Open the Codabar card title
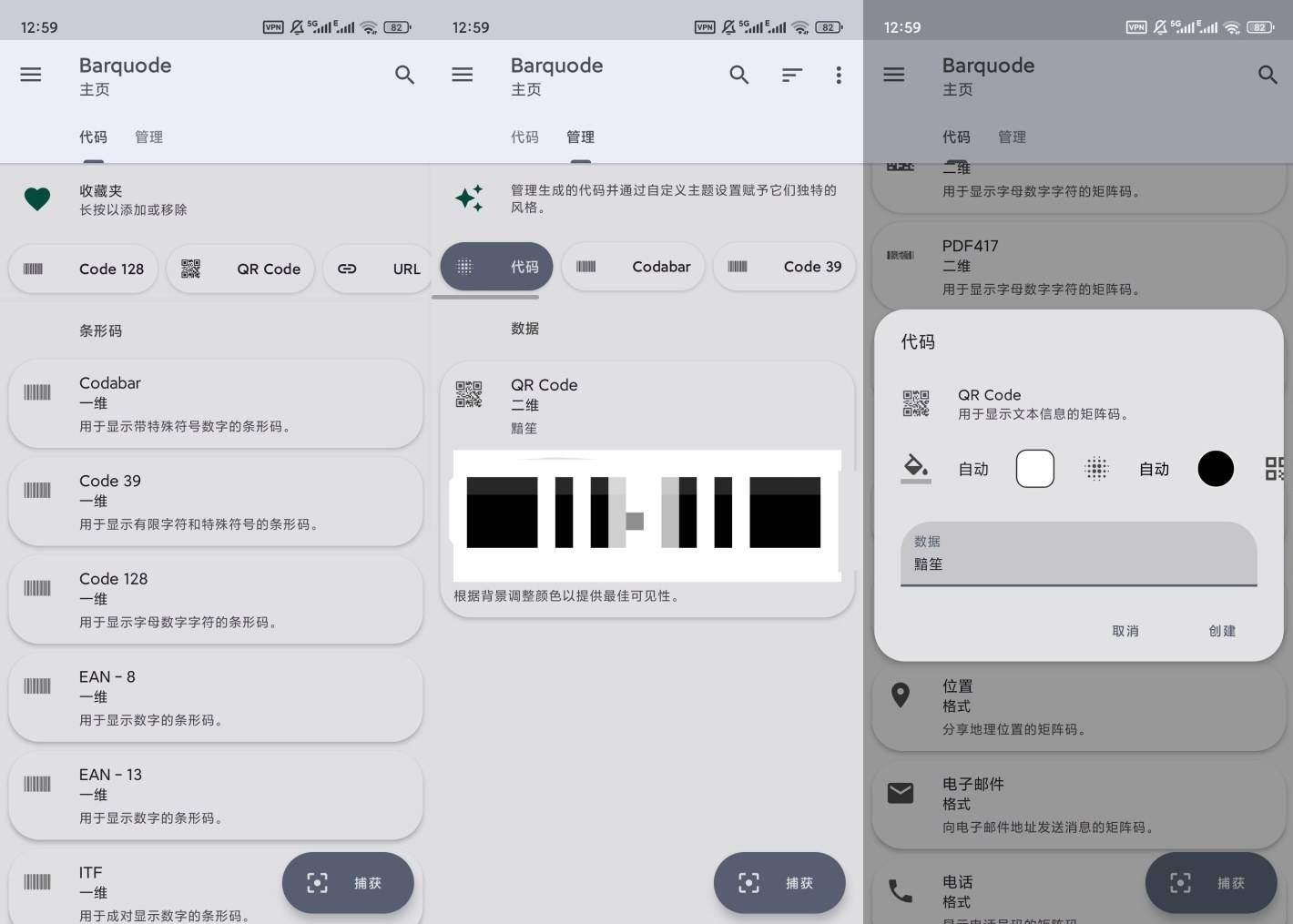The height and width of the screenshot is (924, 1293). pyautogui.click(x=110, y=383)
